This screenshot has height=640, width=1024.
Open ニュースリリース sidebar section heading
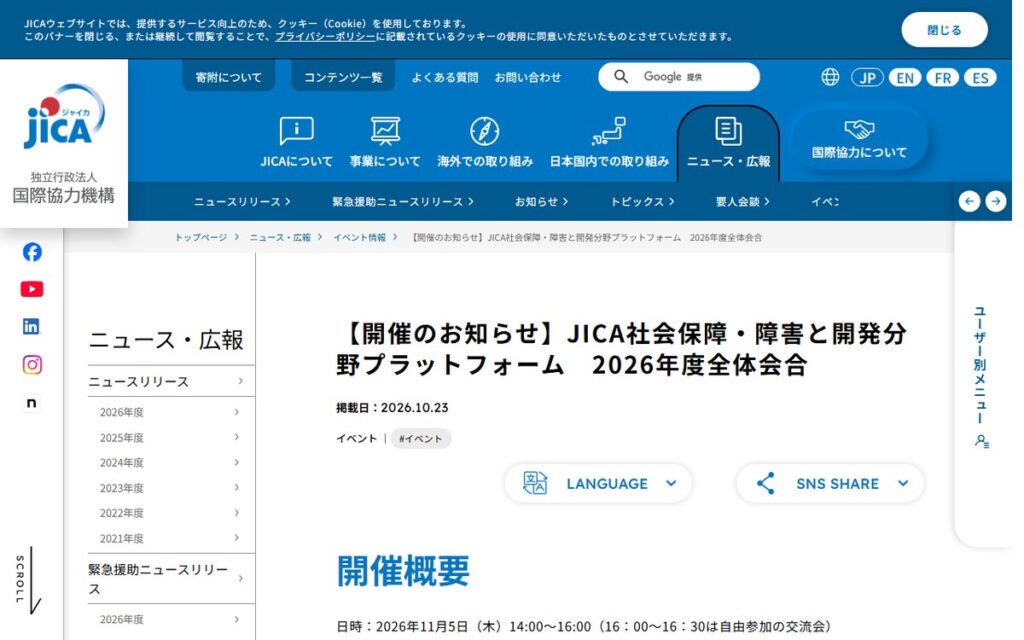(171, 381)
